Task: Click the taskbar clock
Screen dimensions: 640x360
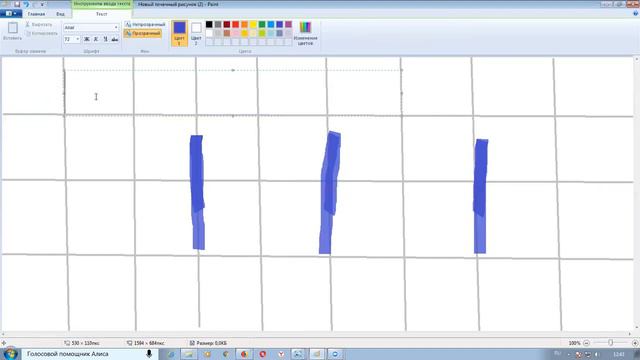Action: tap(619, 354)
